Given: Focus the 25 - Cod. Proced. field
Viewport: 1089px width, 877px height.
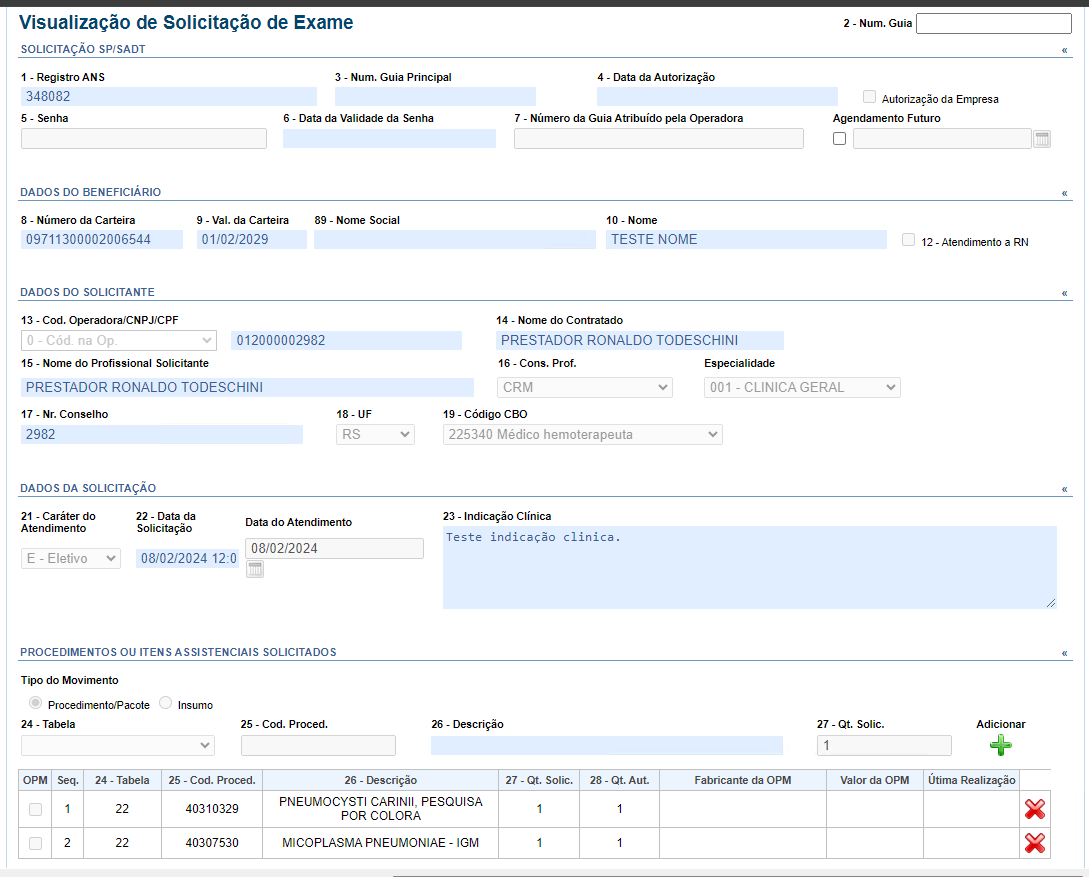Looking at the screenshot, I should [318, 745].
